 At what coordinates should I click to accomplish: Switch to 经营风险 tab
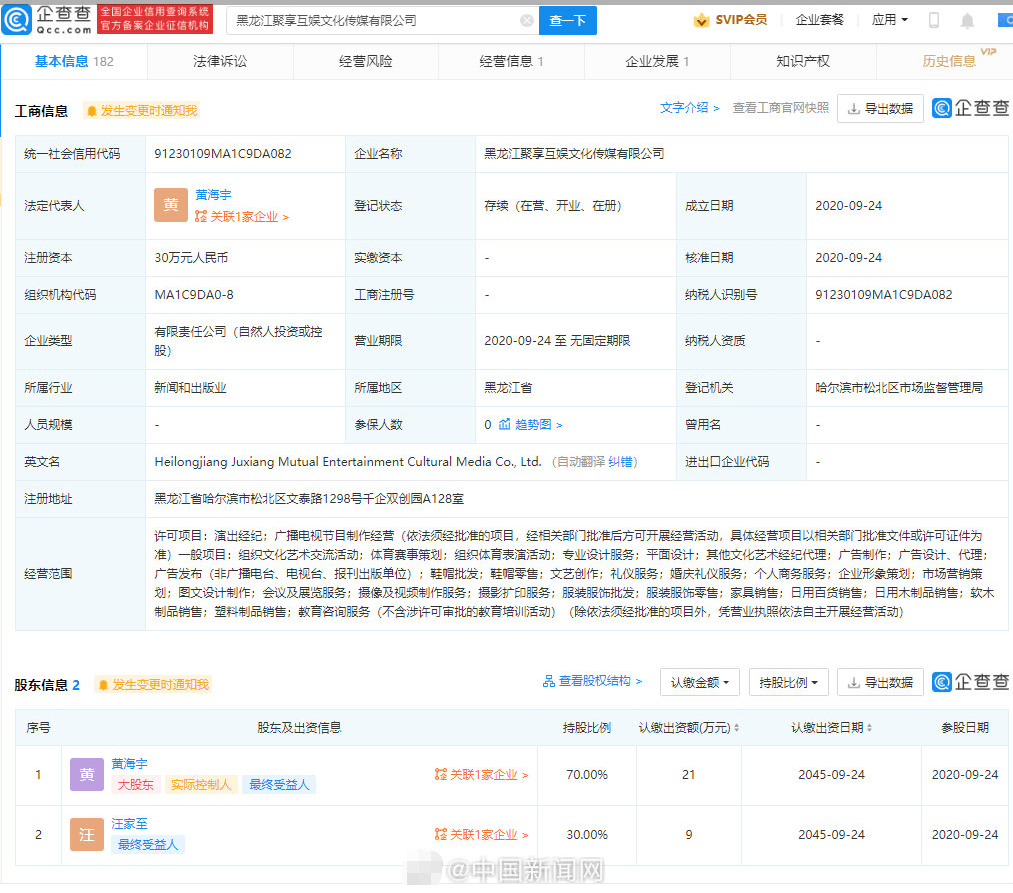pos(366,61)
